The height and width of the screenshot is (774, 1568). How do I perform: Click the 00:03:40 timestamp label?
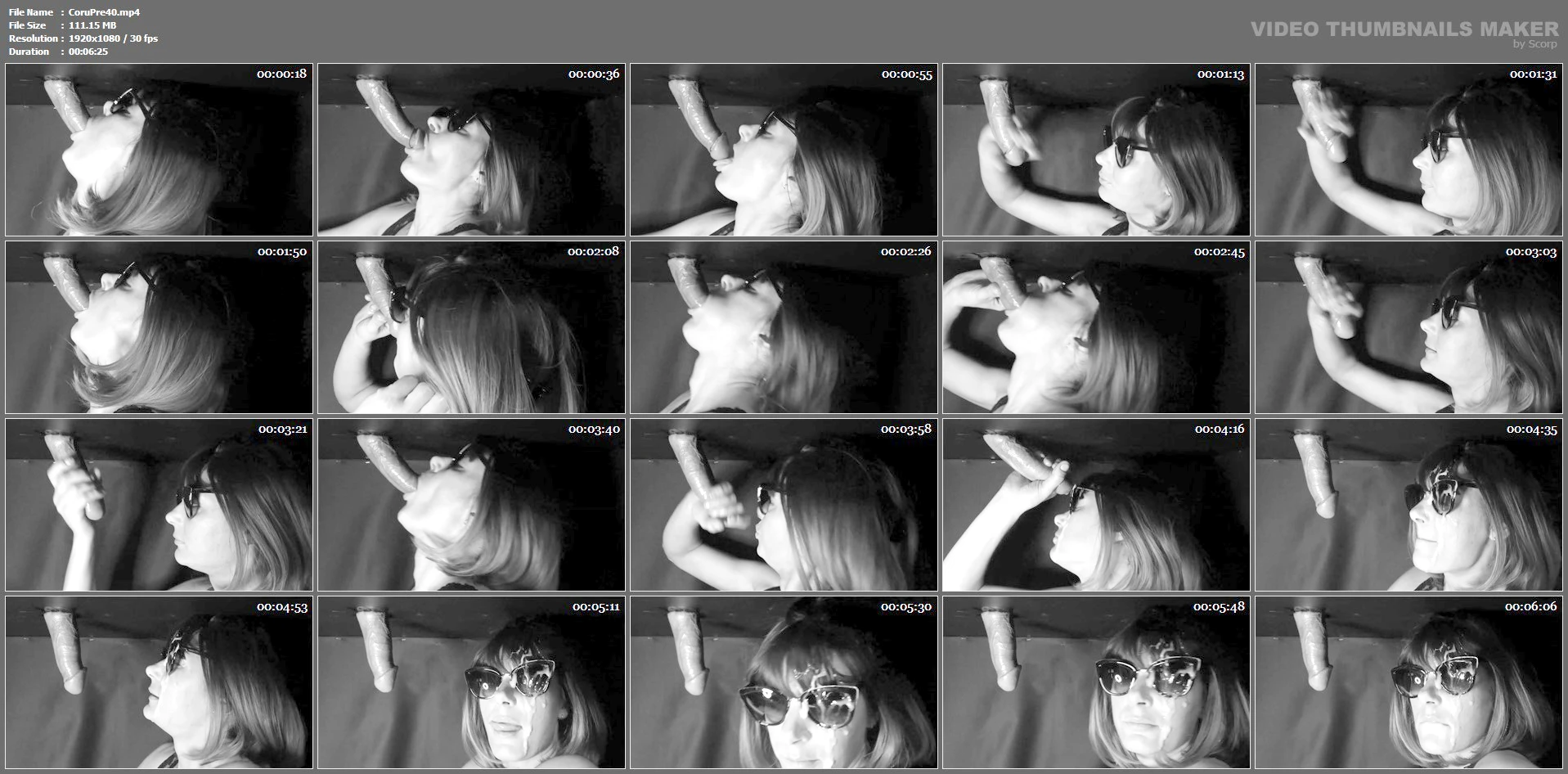[x=595, y=430]
